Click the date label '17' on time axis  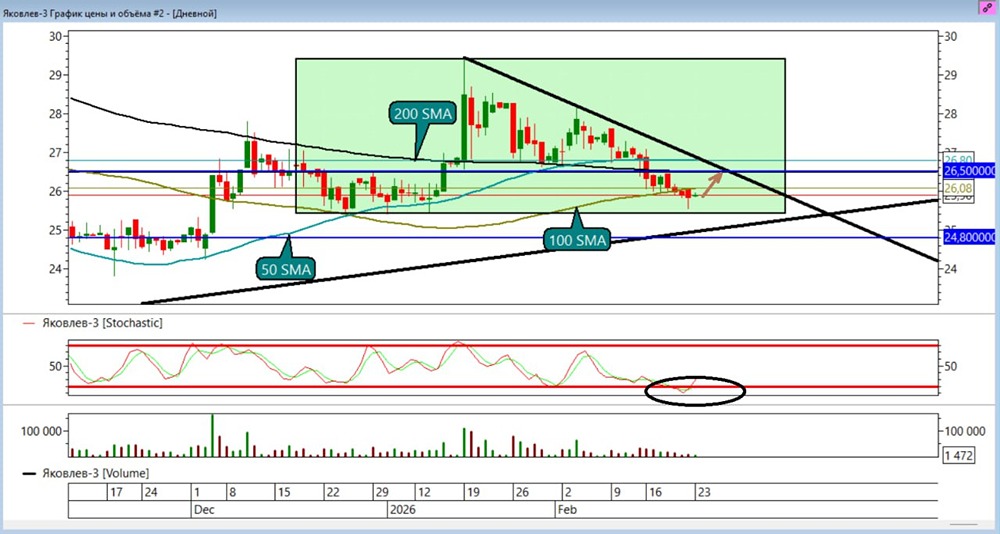click(x=116, y=493)
